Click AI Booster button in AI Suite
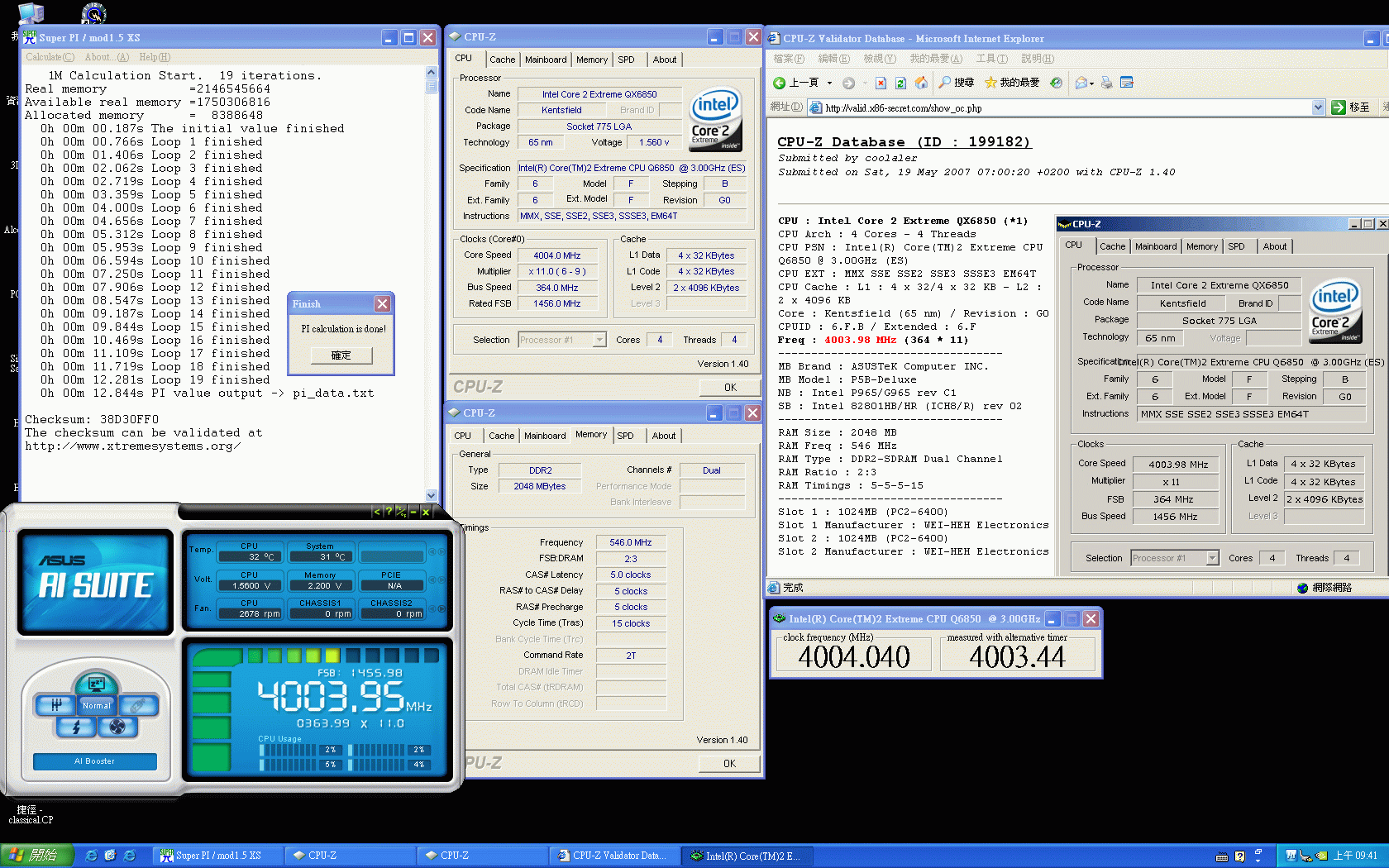Image resolution: width=1389 pixels, height=868 pixels. coord(95,761)
